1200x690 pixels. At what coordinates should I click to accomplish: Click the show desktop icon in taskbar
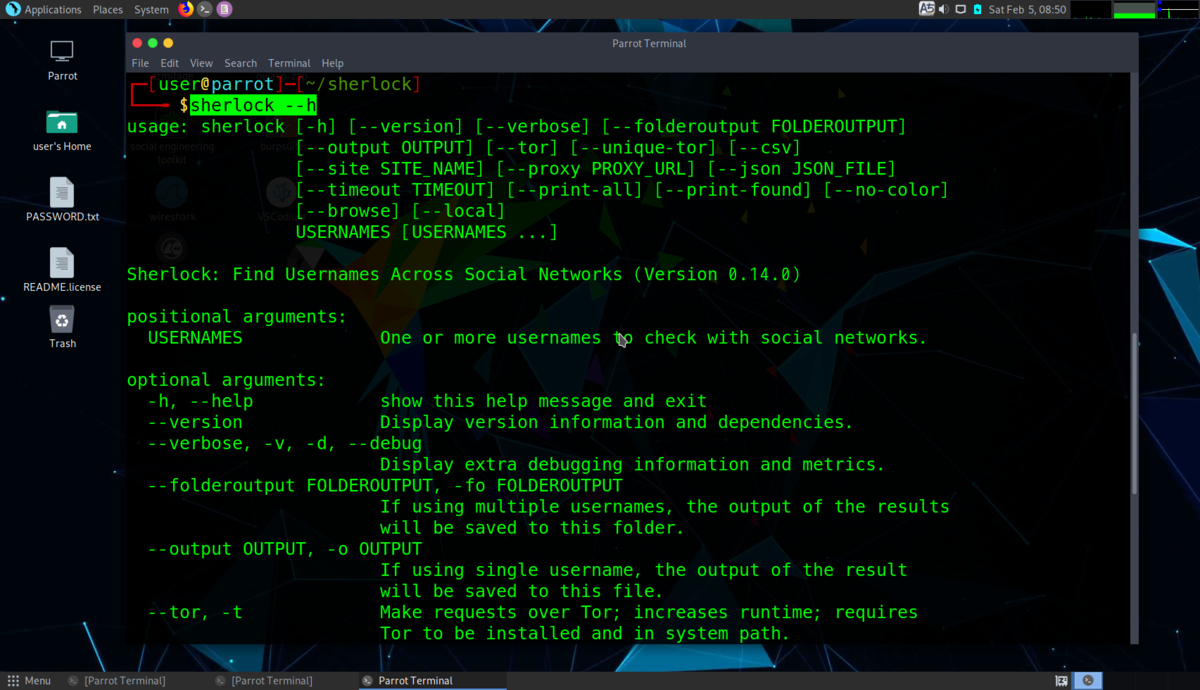point(1061,680)
